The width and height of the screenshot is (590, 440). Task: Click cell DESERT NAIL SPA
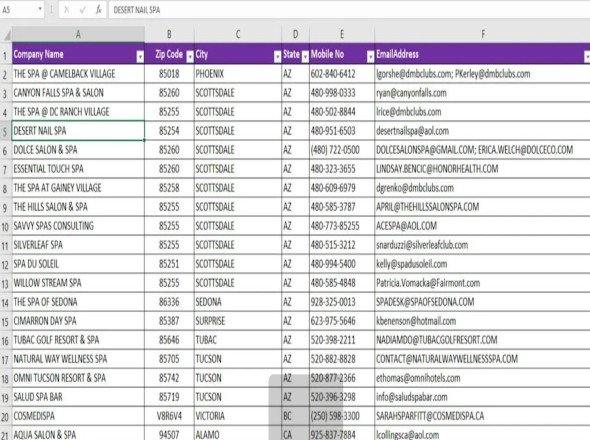[78, 131]
